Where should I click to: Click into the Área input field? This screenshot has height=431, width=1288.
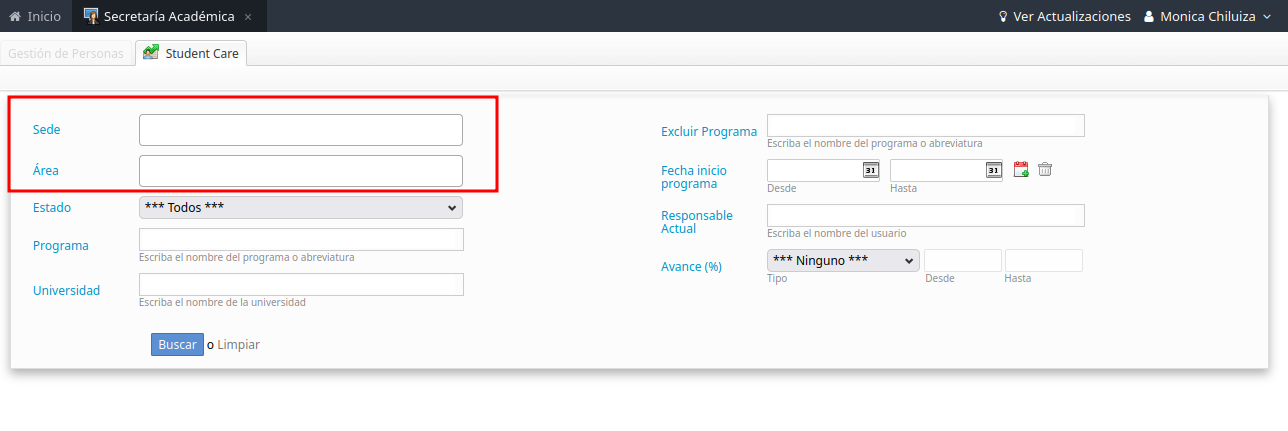tap(300, 171)
